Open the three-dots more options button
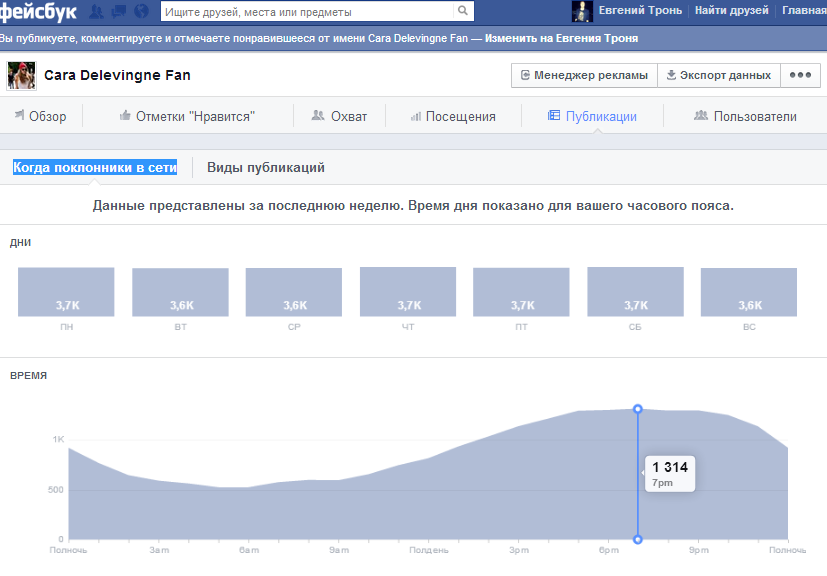The height and width of the screenshot is (576, 827). click(x=799, y=75)
